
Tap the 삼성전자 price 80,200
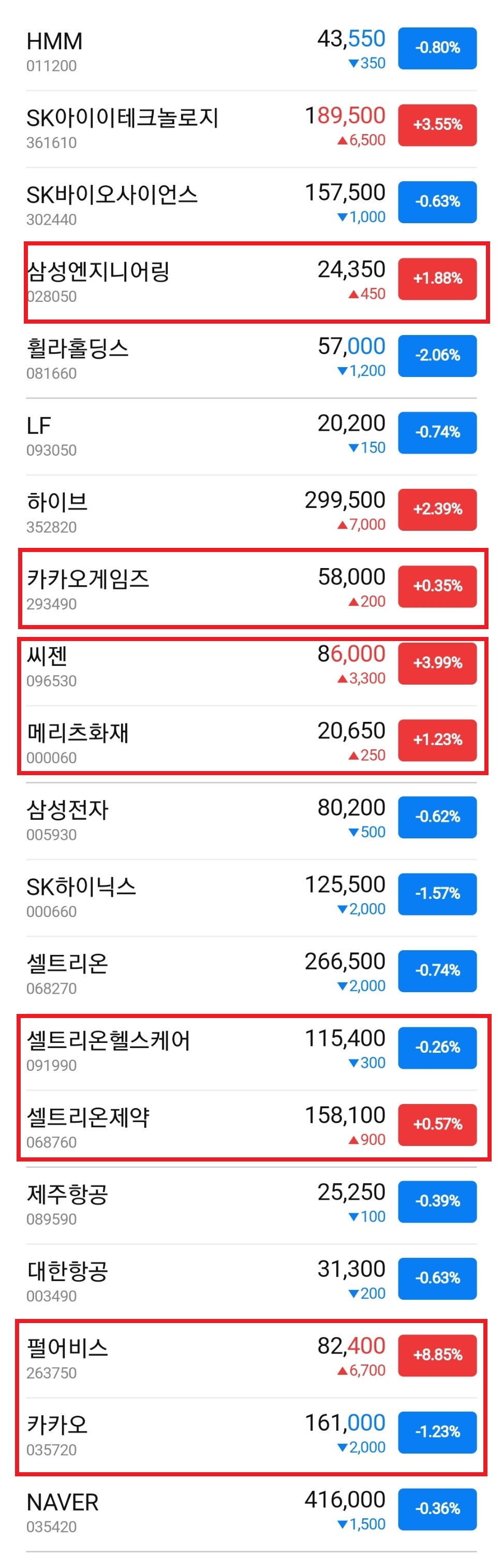tap(351, 807)
